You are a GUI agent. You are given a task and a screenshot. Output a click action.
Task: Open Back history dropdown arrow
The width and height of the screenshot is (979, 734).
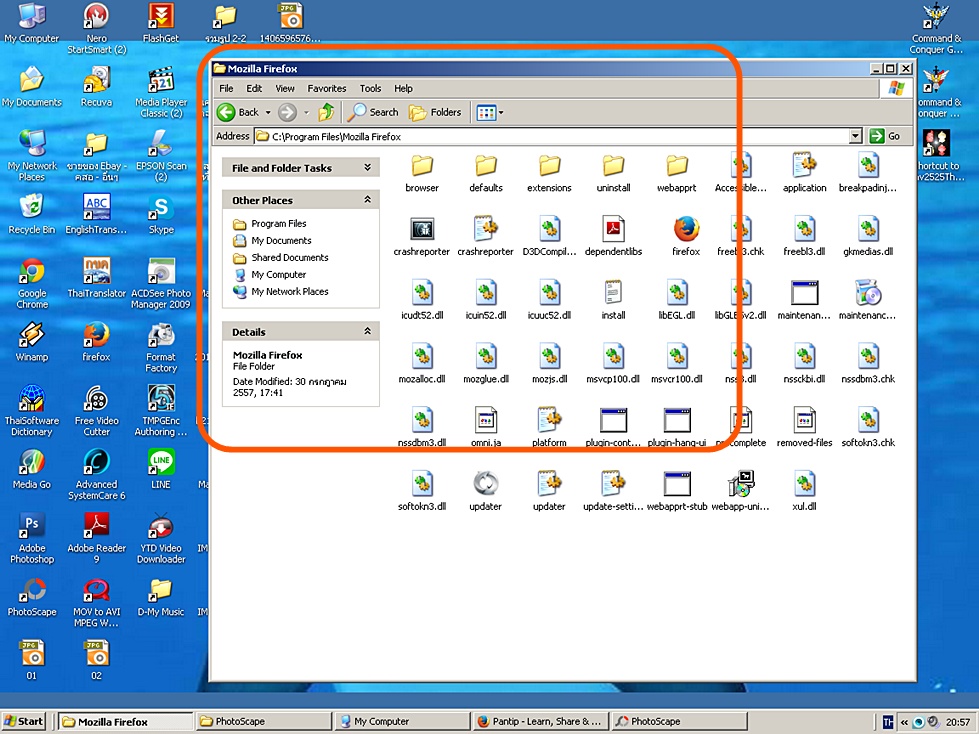click(268, 112)
